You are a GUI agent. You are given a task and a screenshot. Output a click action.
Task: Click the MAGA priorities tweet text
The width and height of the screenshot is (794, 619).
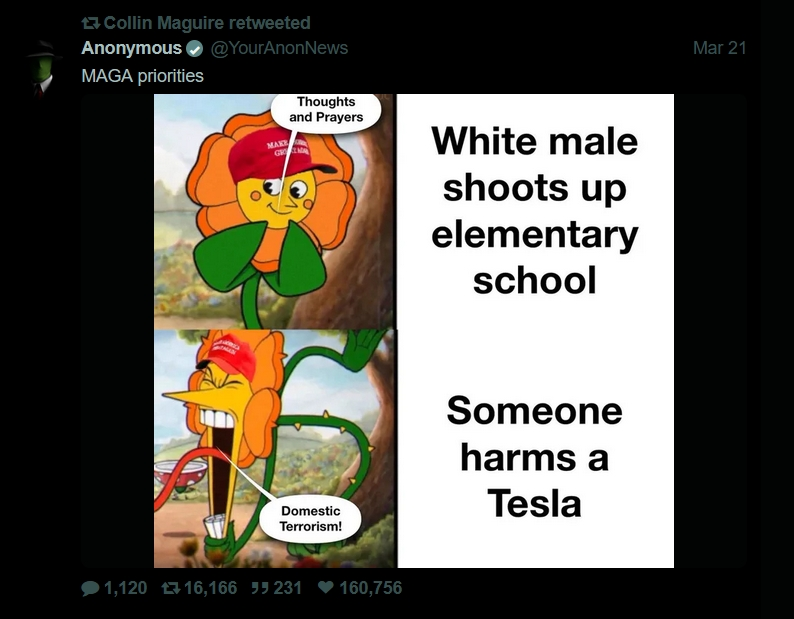pyautogui.click(x=142, y=75)
